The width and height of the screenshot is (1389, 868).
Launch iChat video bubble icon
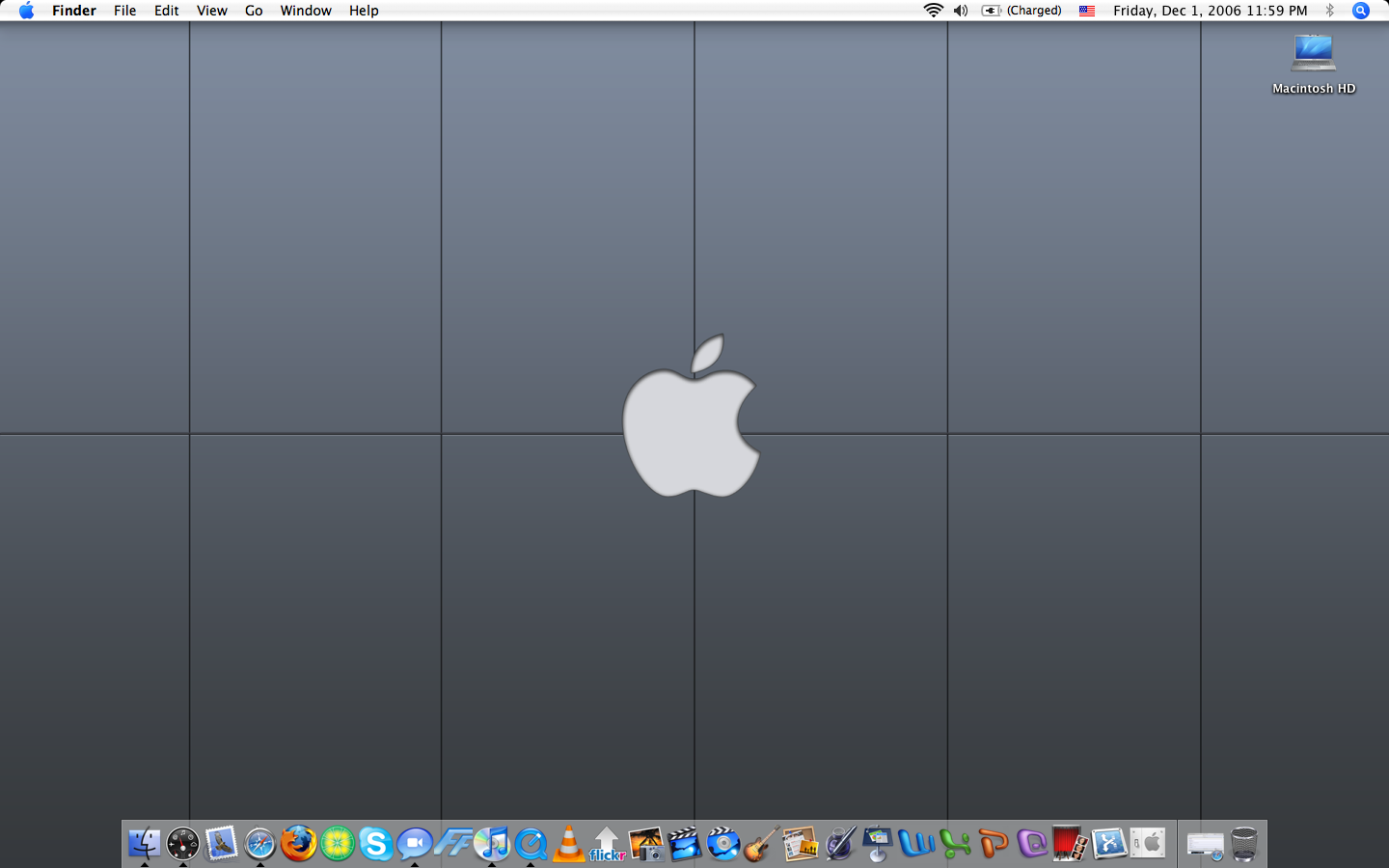(x=415, y=844)
